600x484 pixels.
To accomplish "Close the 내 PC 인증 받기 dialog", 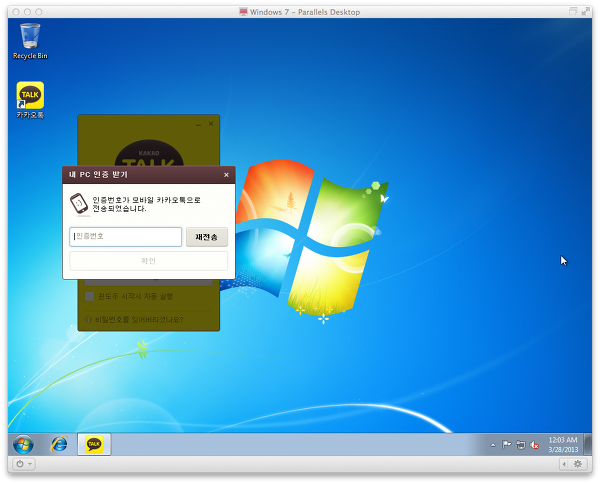I will [226, 175].
